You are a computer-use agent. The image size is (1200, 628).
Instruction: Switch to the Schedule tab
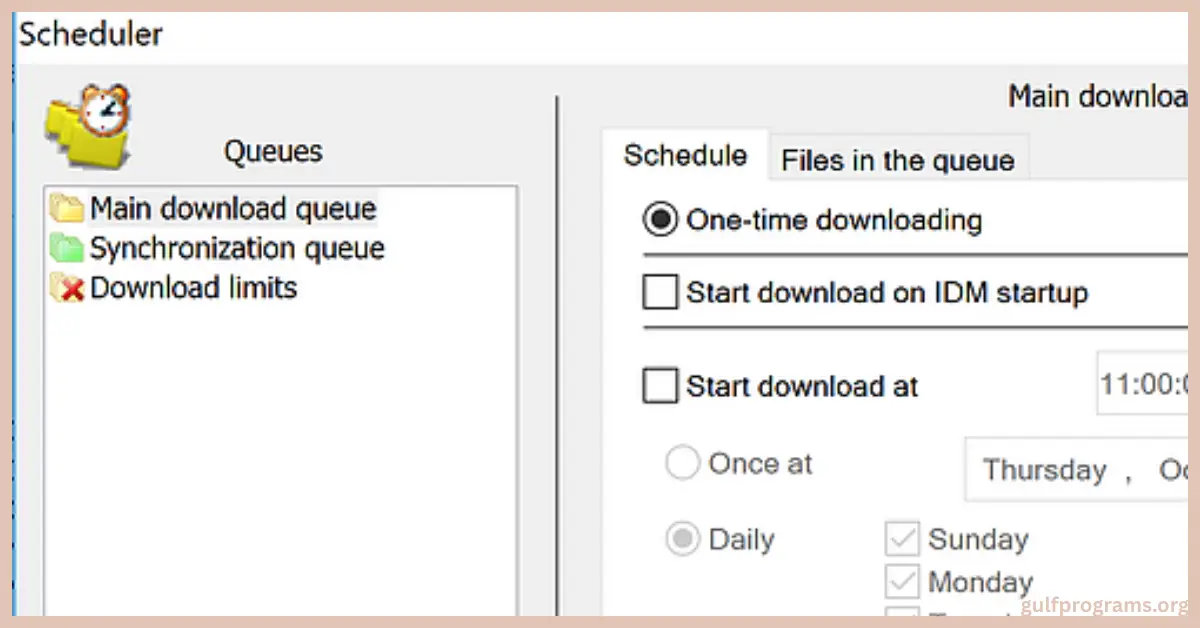tap(685, 156)
